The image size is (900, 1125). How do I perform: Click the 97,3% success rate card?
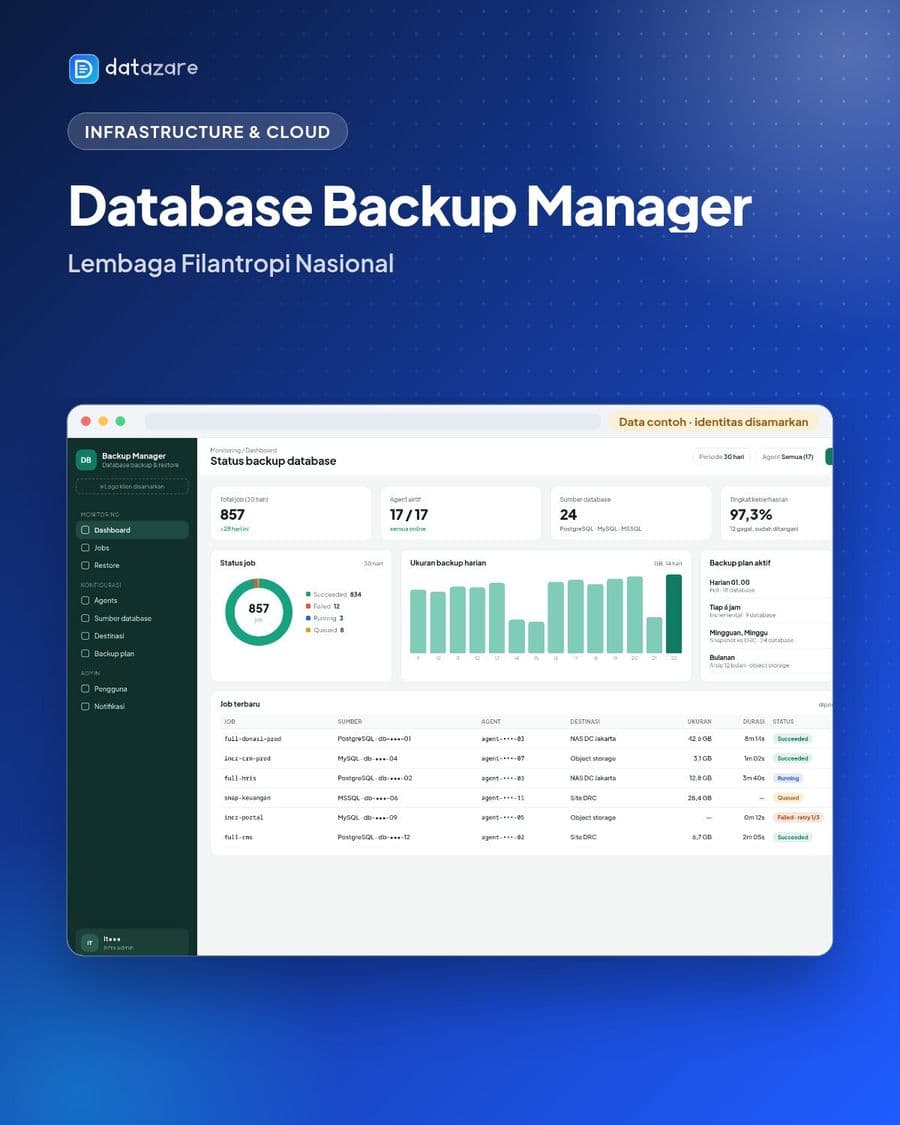[x=777, y=513]
